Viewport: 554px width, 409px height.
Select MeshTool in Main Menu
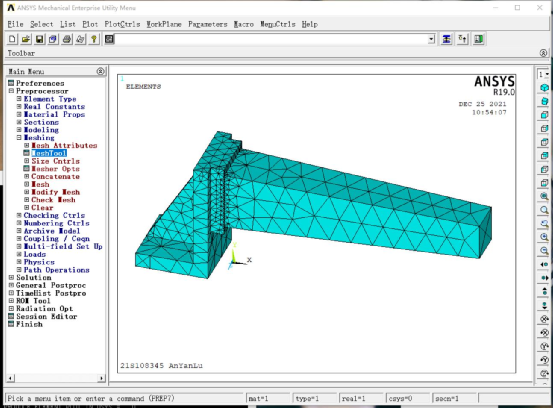[49, 153]
